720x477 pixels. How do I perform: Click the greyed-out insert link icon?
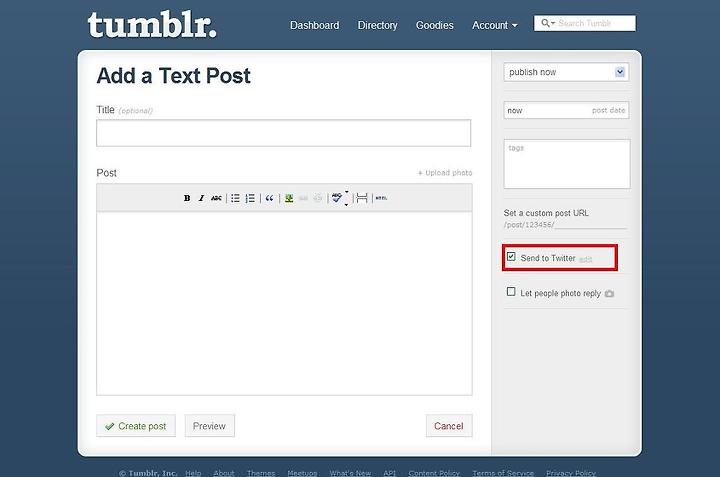303,198
